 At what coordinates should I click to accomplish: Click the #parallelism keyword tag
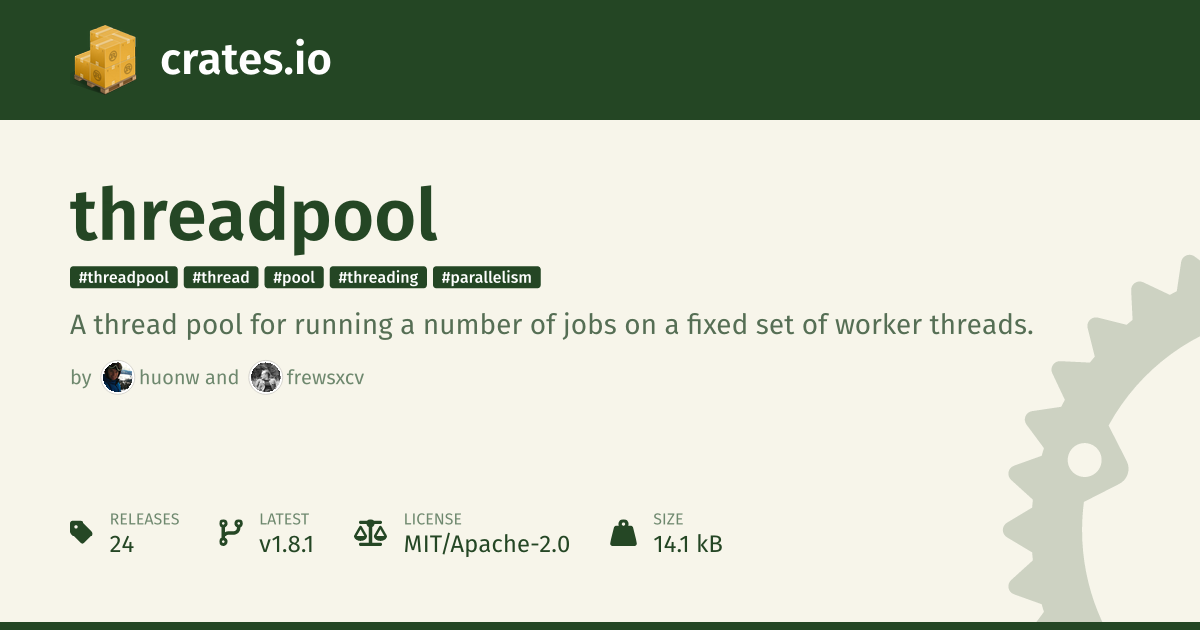tap(487, 278)
